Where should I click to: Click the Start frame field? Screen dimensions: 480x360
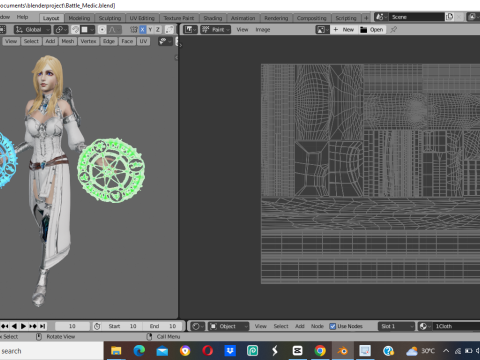(x=122, y=326)
